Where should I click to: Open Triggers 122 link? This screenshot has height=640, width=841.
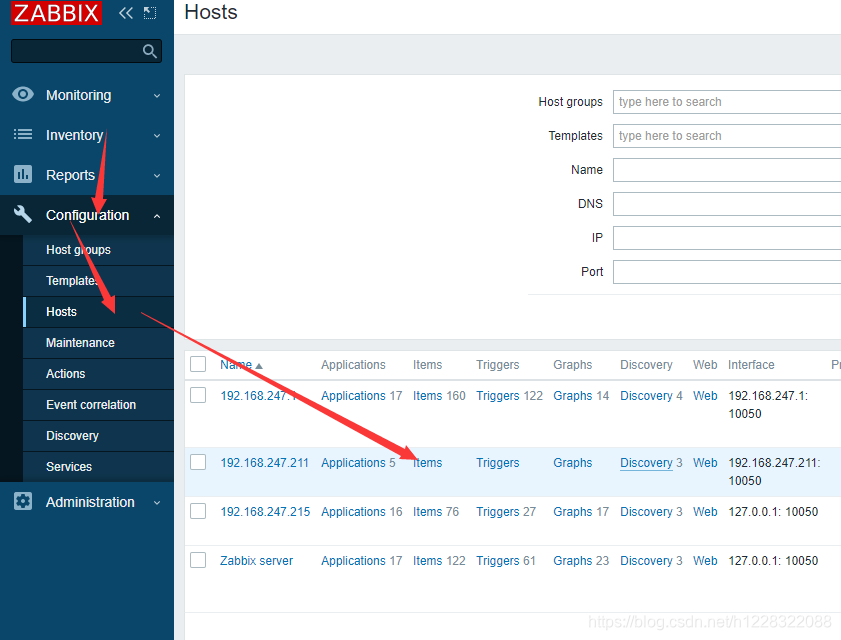click(x=498, y=395)
